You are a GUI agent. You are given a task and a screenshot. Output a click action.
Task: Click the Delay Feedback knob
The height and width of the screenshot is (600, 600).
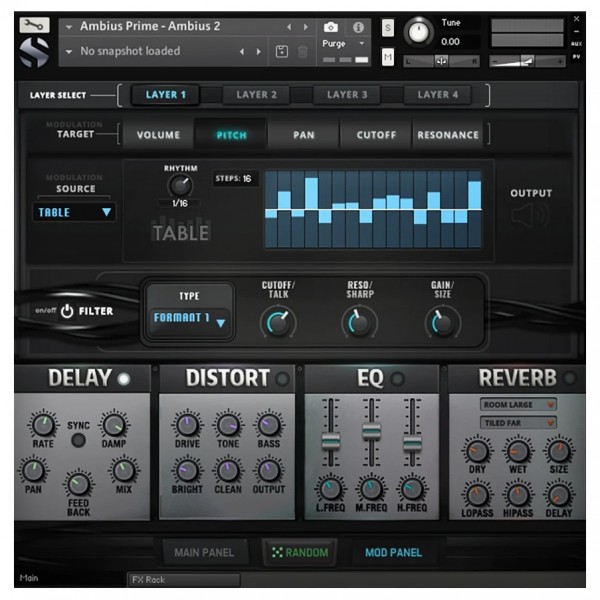pyautogui.click(x=78, y=484)
